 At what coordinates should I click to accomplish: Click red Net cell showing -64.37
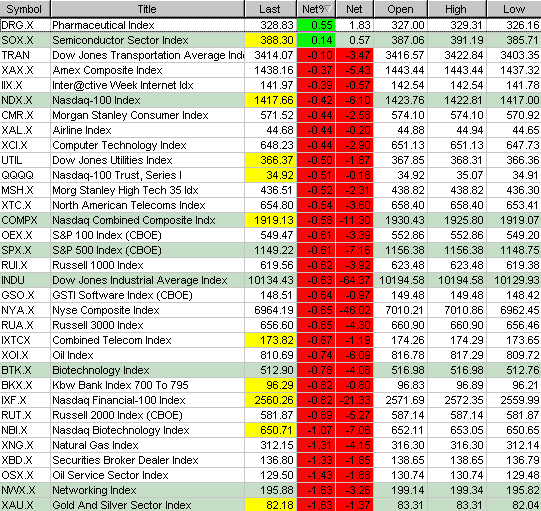[355, 280]
